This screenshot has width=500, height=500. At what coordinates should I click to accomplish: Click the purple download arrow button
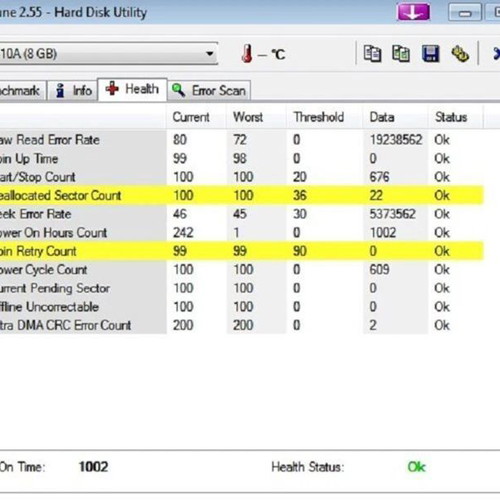[413, 12]
